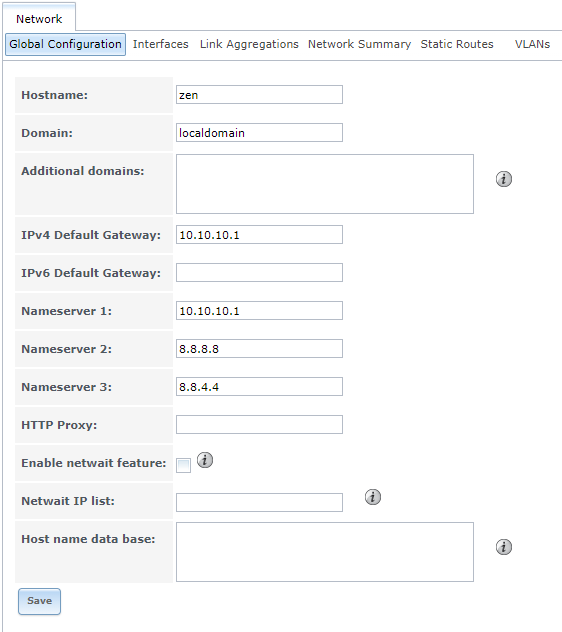Open the Link Aggregations tab
This screenshot has width=562, height=632.
249,44
